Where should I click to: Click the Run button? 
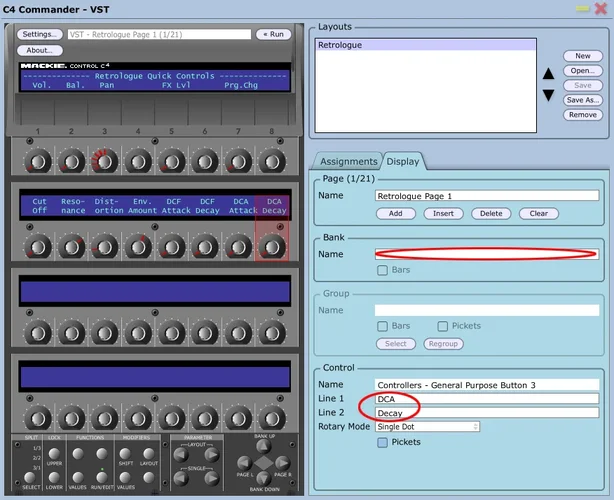pyautogui.click(x=273, y=34)
